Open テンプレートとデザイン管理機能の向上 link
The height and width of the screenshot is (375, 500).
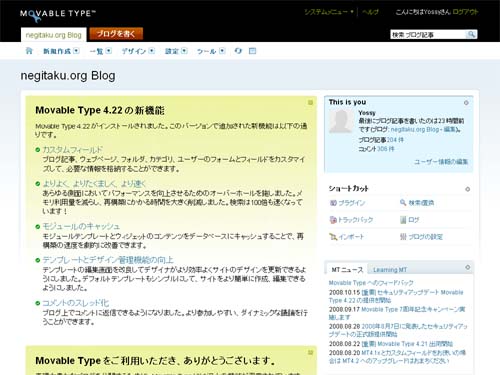pyautogui.click(x=108, y=260)
